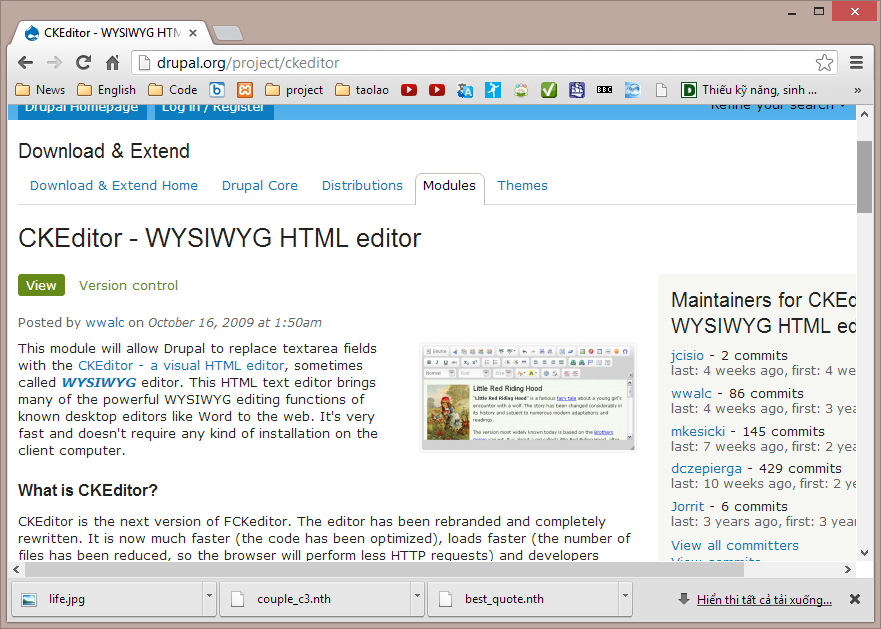The height and width of the screenshot is (629, 881).
Task: Open the News bookmarks folder
Action: 40,90
